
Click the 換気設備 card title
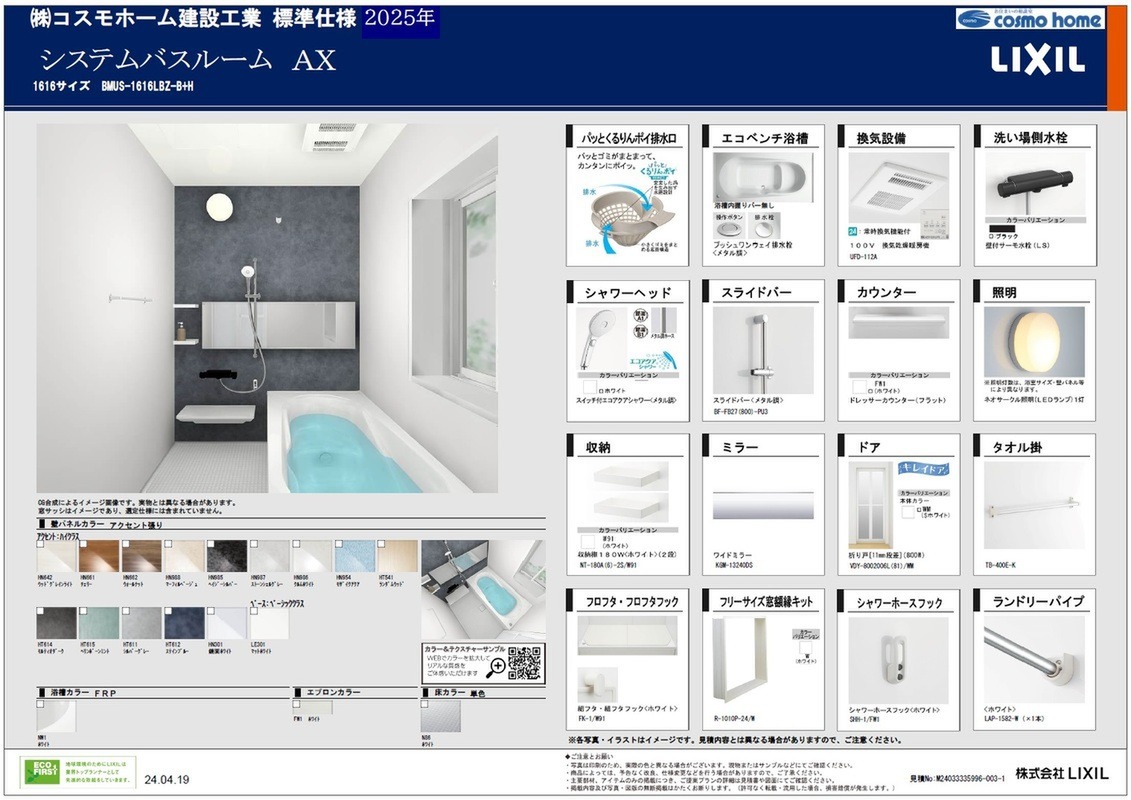[881, 138]
